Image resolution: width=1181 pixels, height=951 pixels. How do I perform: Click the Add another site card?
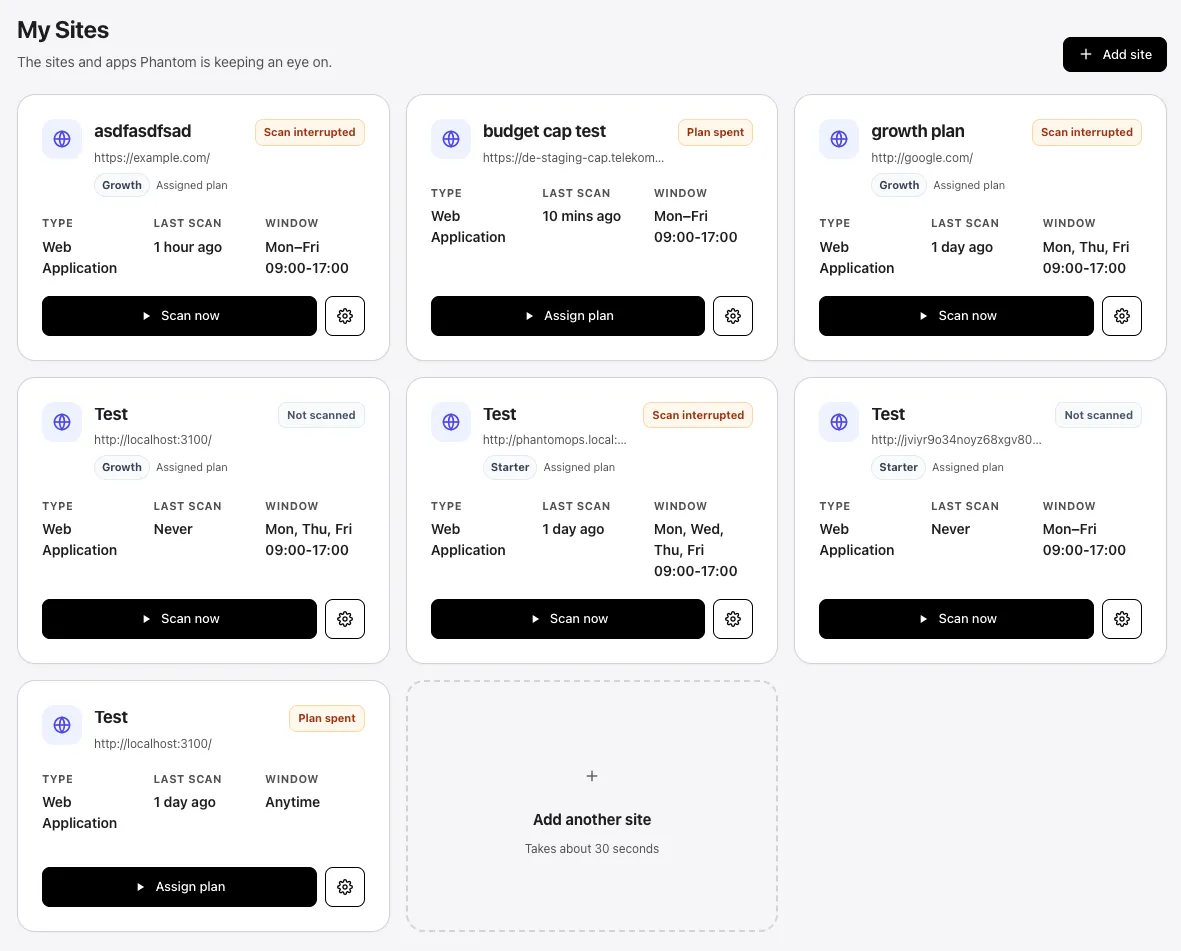591,805
